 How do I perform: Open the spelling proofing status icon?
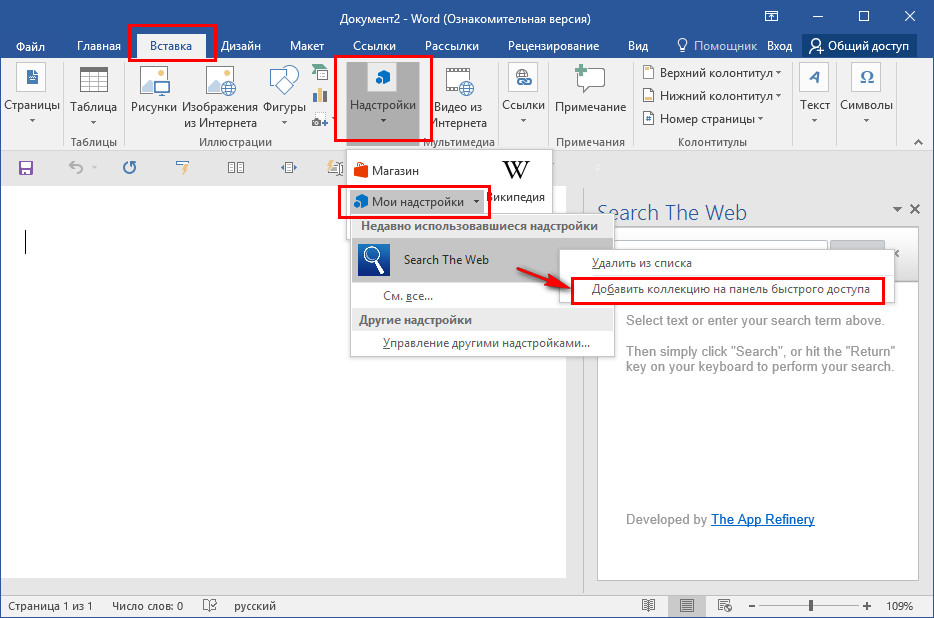(210, 605)
